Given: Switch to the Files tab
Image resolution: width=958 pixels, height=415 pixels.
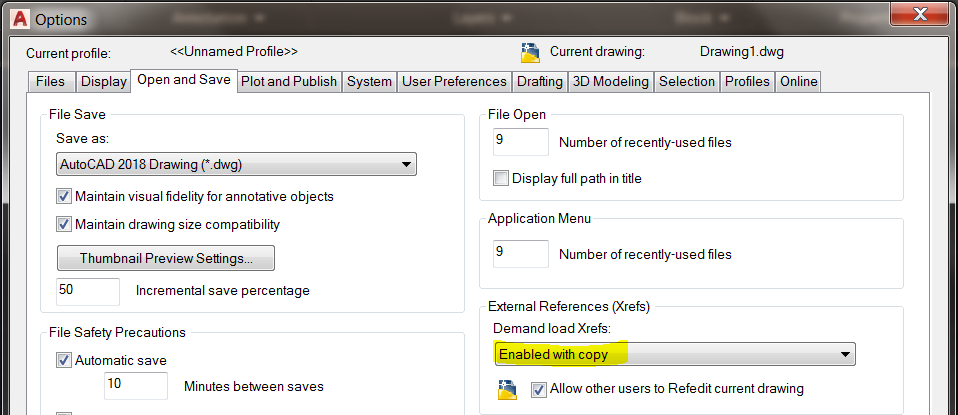Looking at the screenshot, I should pos(50,82).
